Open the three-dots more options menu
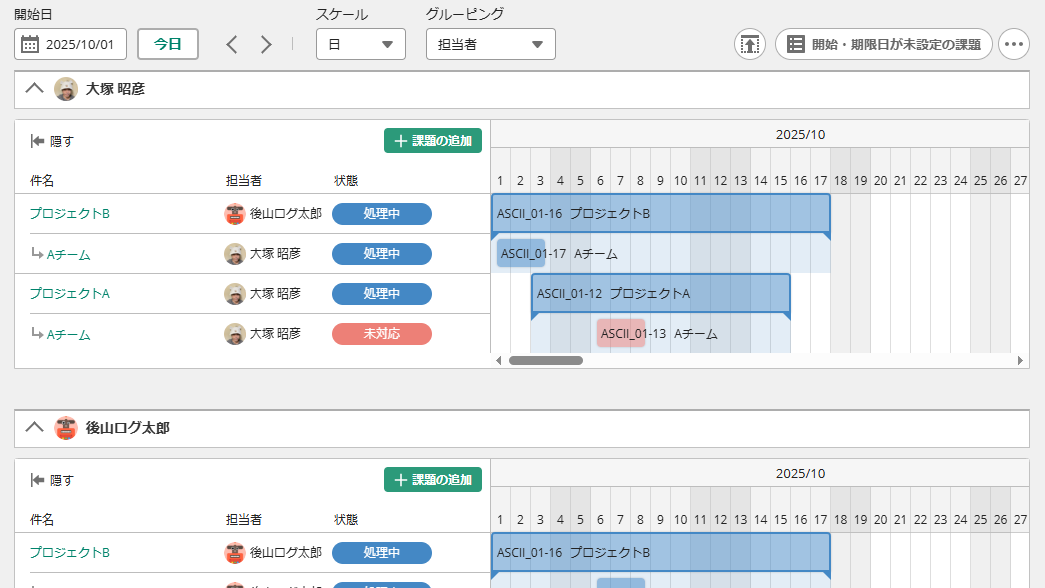 coord(1013,44)
